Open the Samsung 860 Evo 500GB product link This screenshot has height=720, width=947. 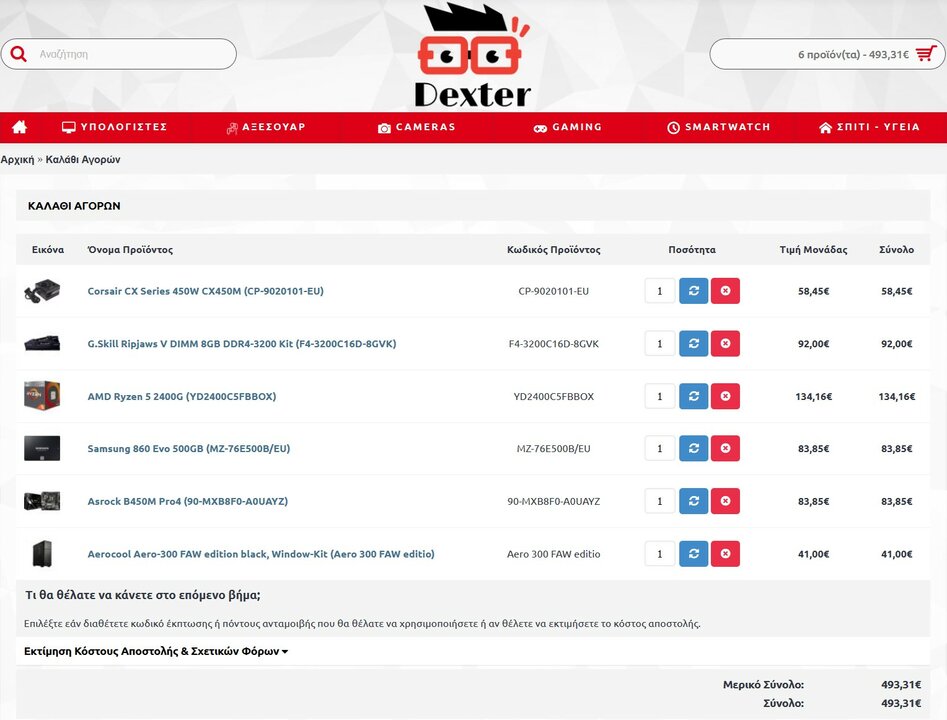[188, 449]
